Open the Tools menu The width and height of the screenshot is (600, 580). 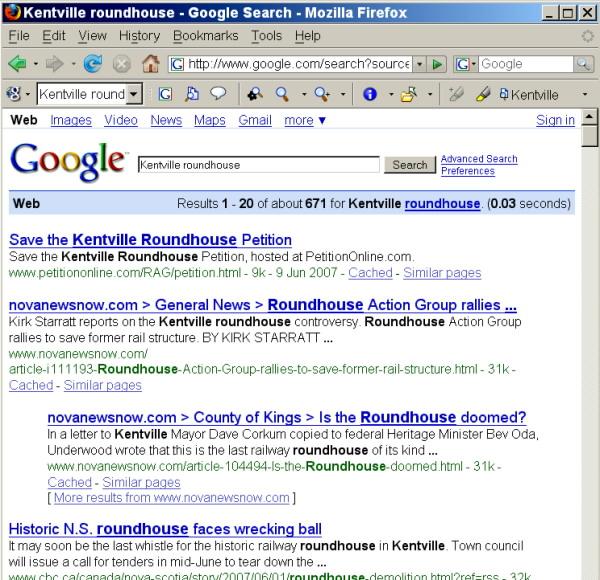[x=266, y=36]
